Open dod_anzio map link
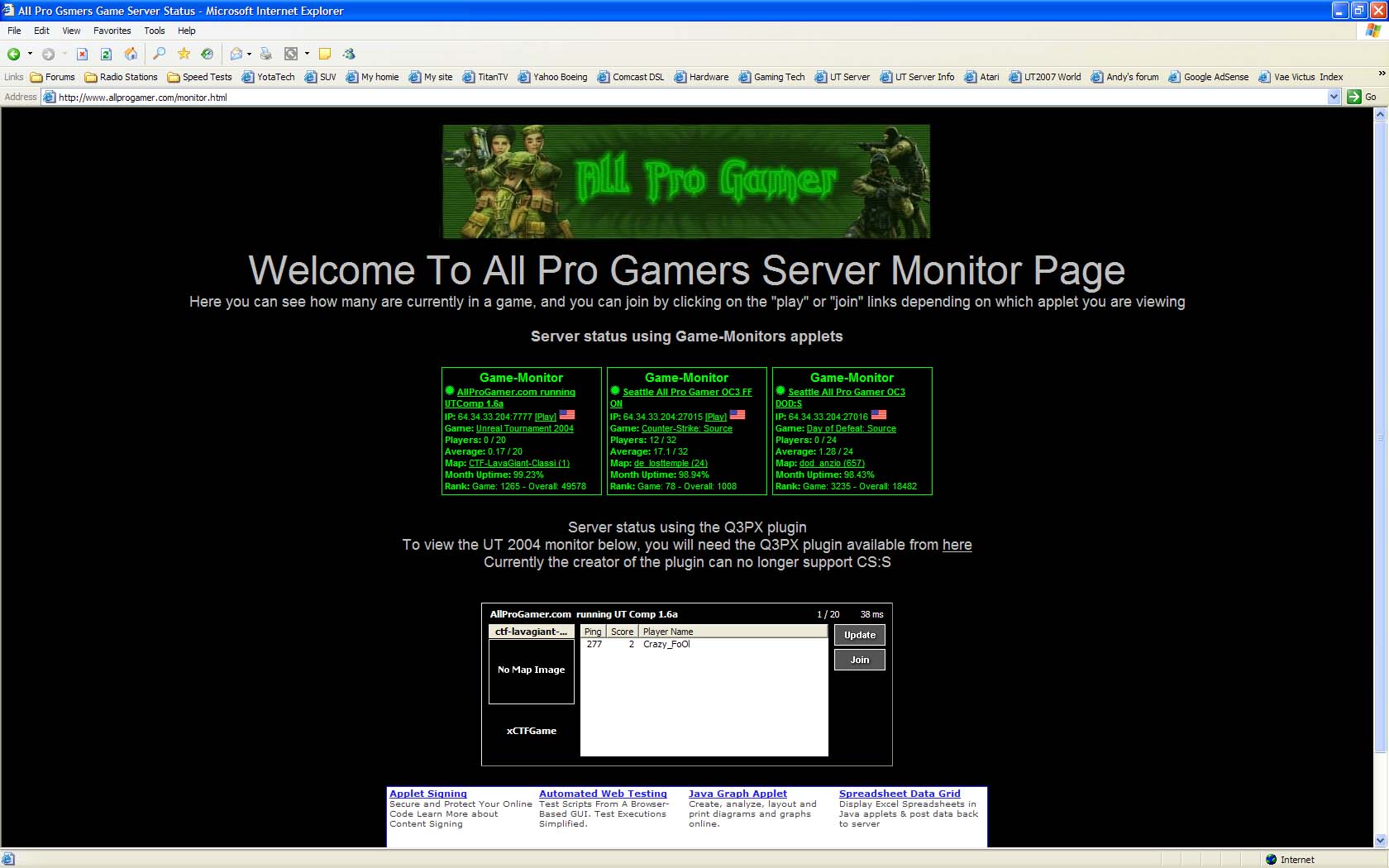 tap(832, 463)
